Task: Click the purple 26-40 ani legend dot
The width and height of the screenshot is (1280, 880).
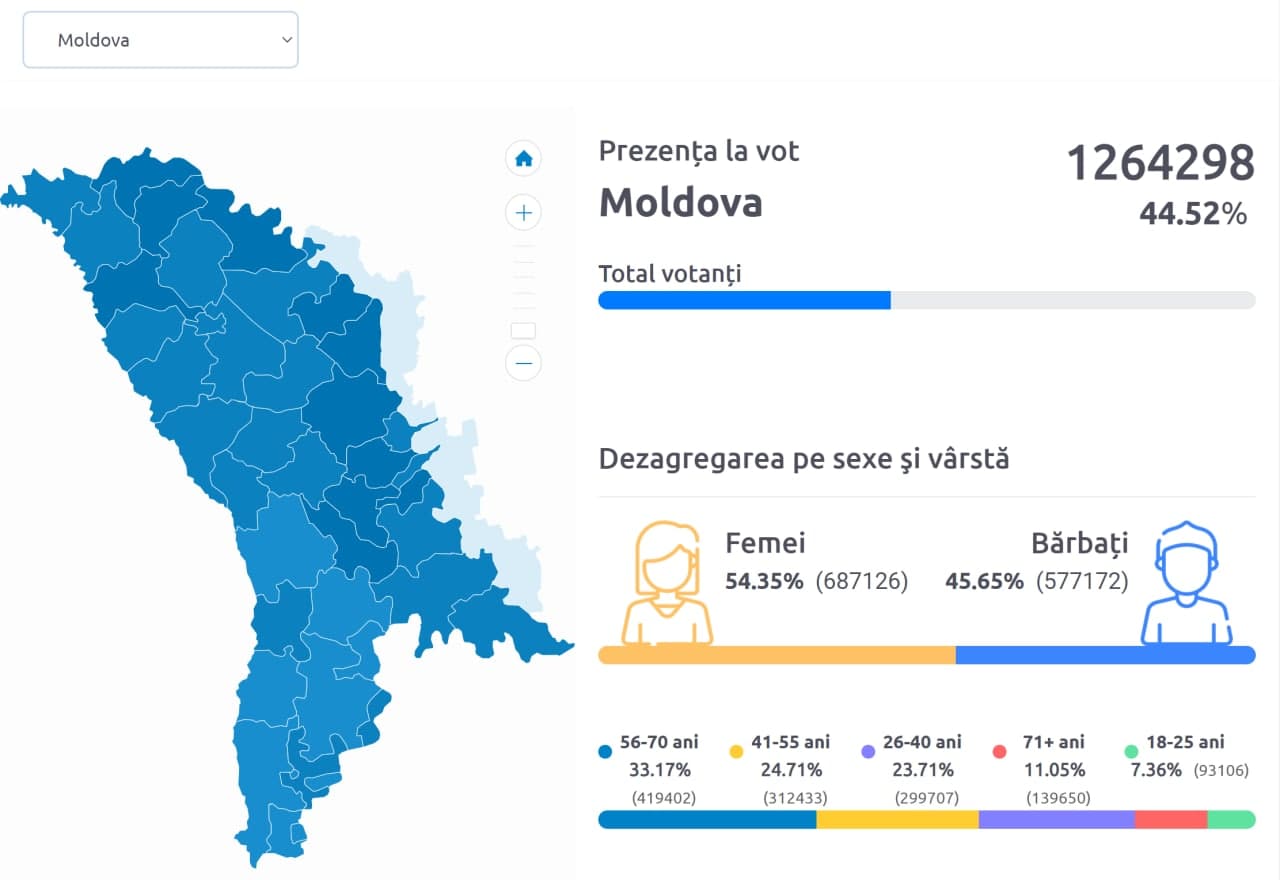Action: click(867, 751)
